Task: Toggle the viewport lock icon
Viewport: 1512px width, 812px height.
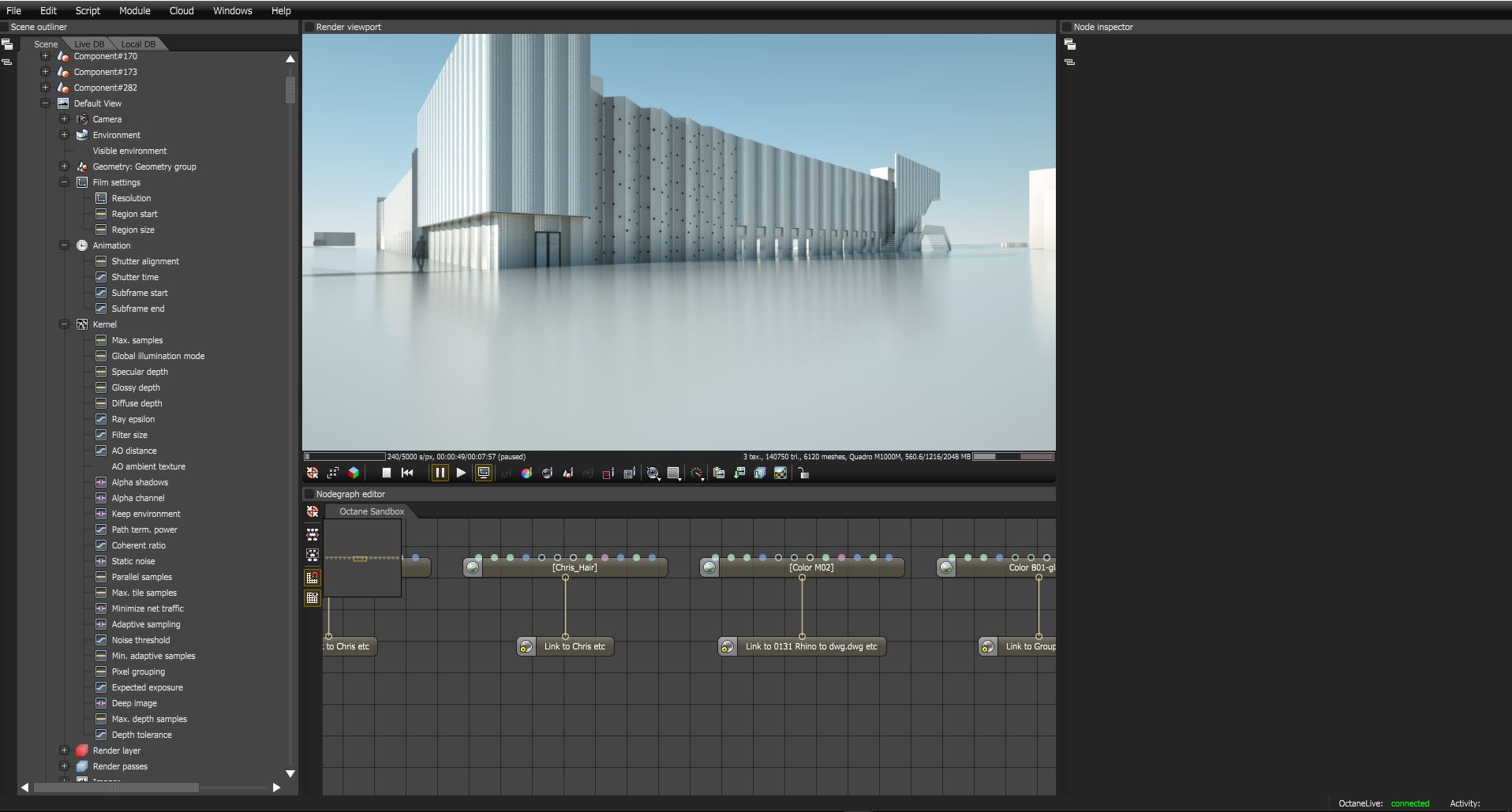Action: click(x=803, y=473)
